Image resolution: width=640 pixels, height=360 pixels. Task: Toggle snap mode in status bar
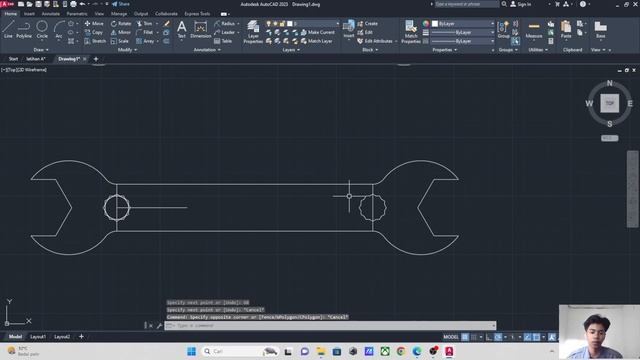coord(474,337)
